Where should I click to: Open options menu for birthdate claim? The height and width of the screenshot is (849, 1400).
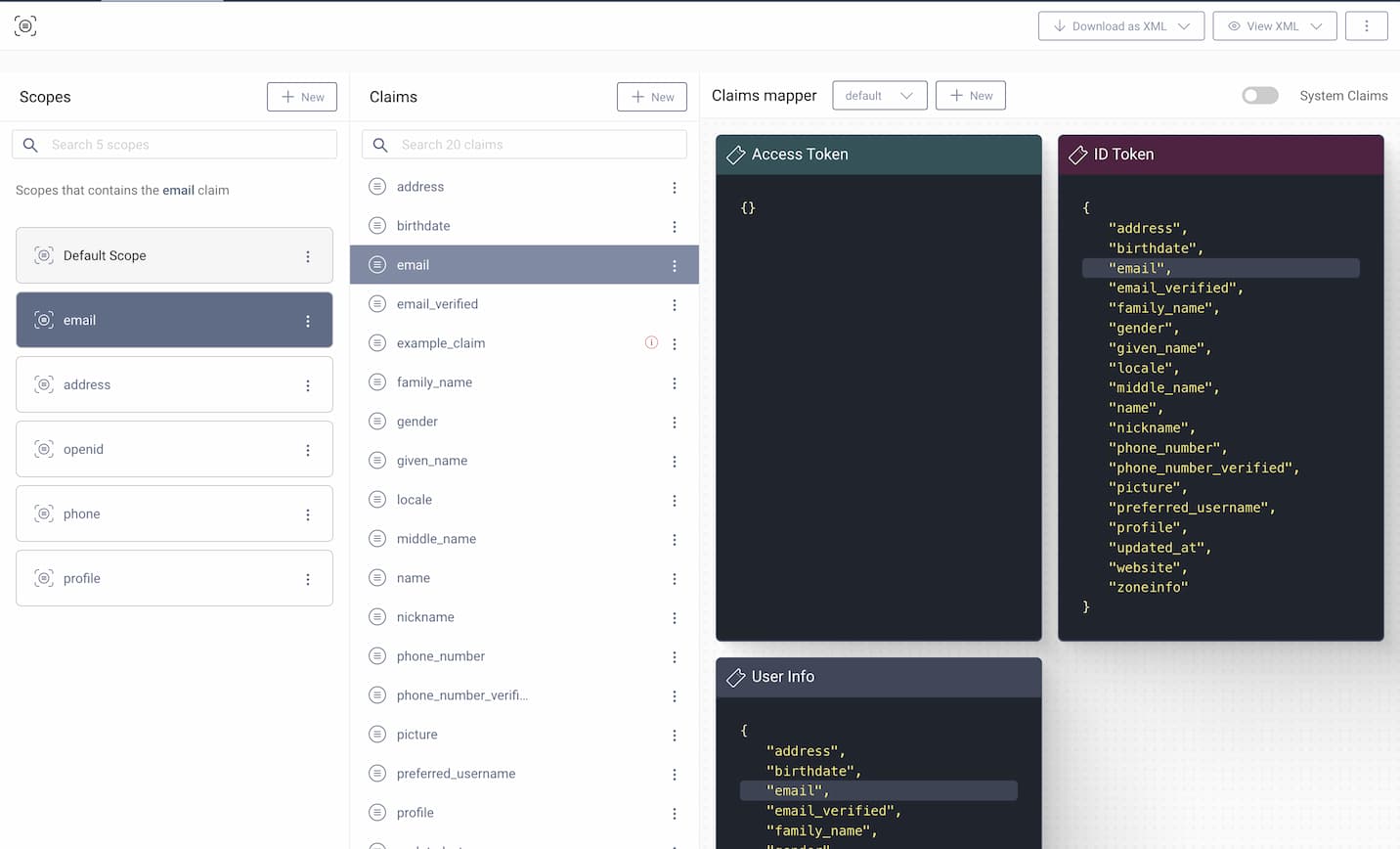coord(674,227)
